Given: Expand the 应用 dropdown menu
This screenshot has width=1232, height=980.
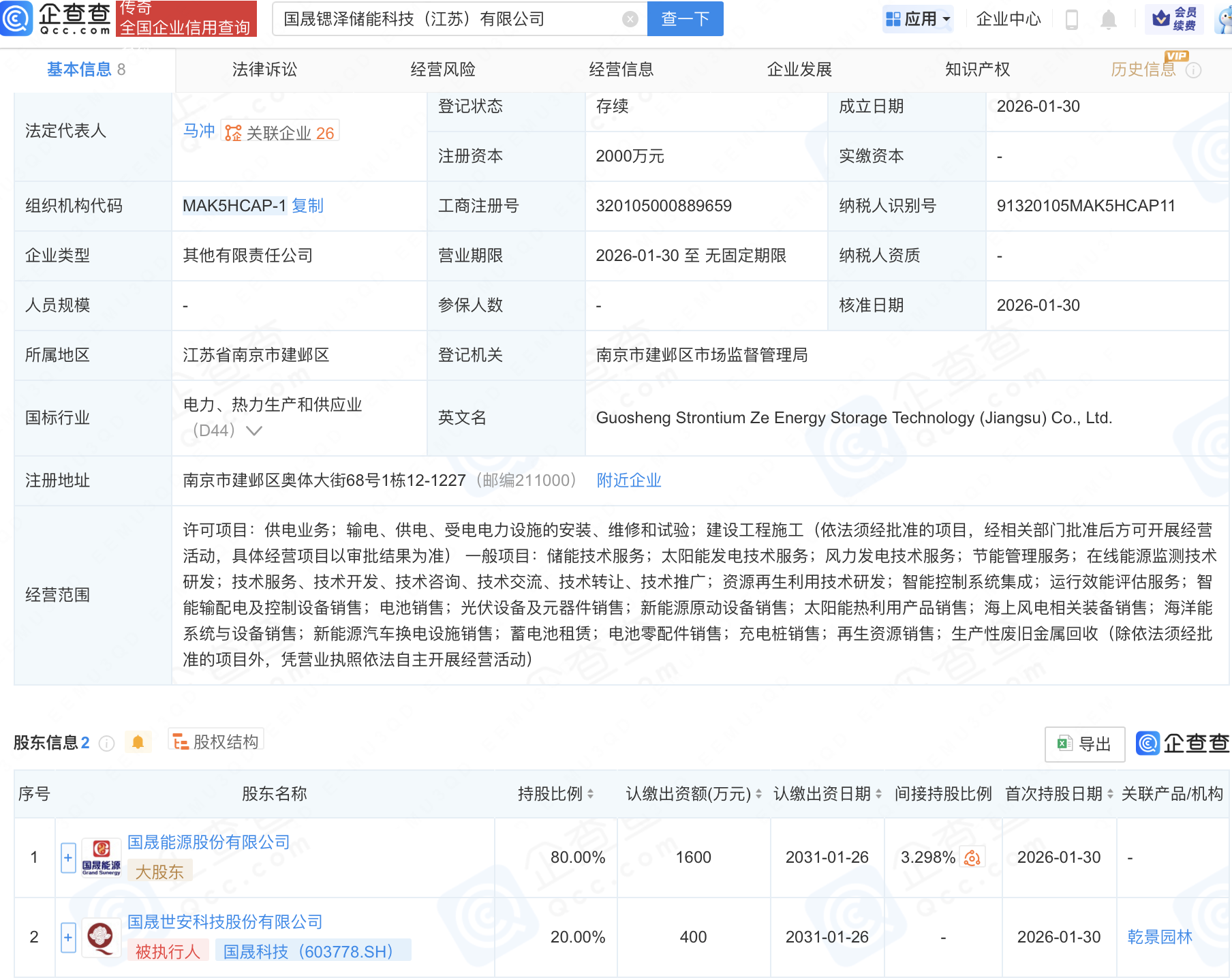Looking at the screenshot, I should point(918,18).
